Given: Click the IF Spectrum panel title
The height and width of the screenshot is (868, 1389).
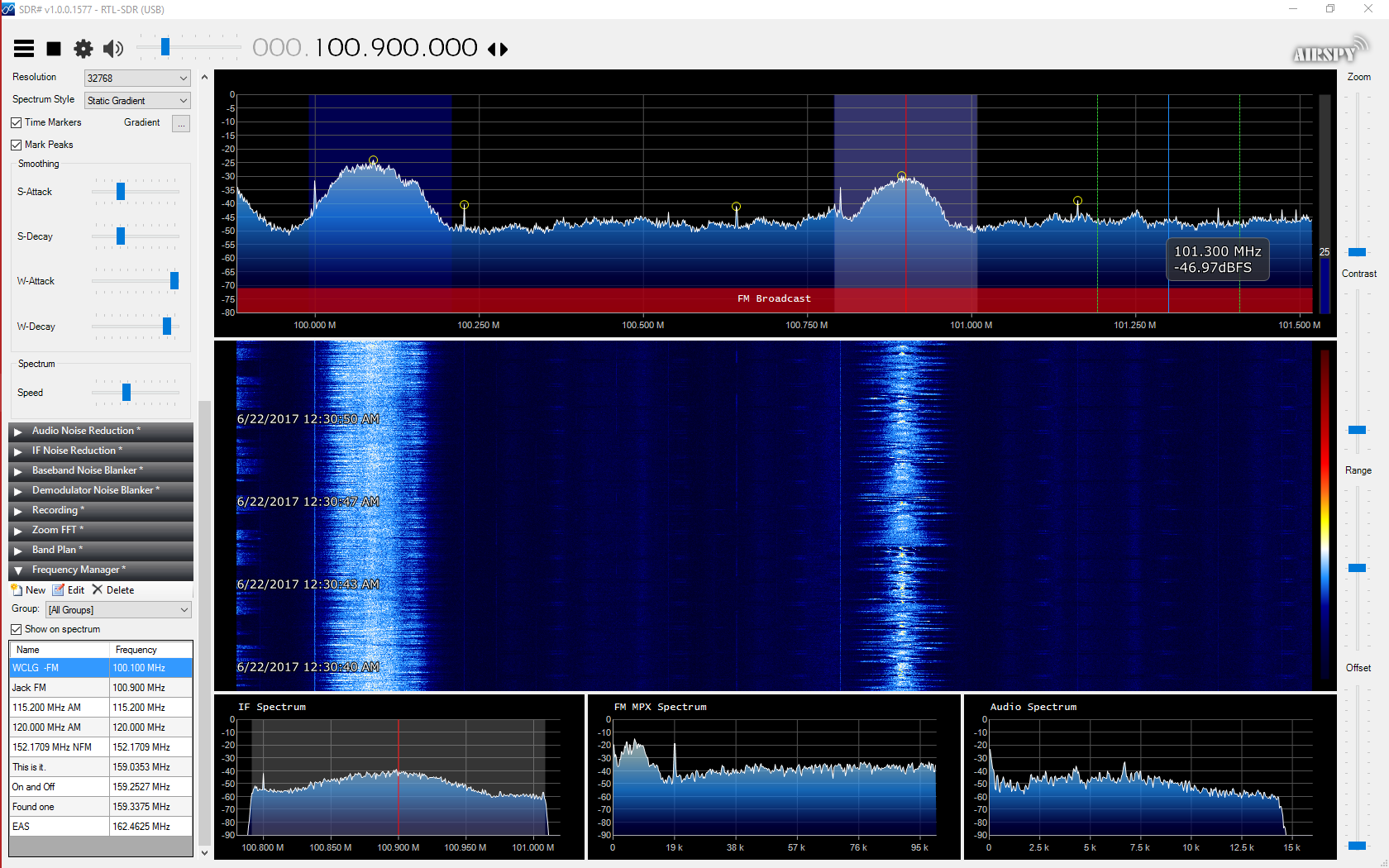Looking at the screenshot, I should pyautogui.click(x=272, y=707).
